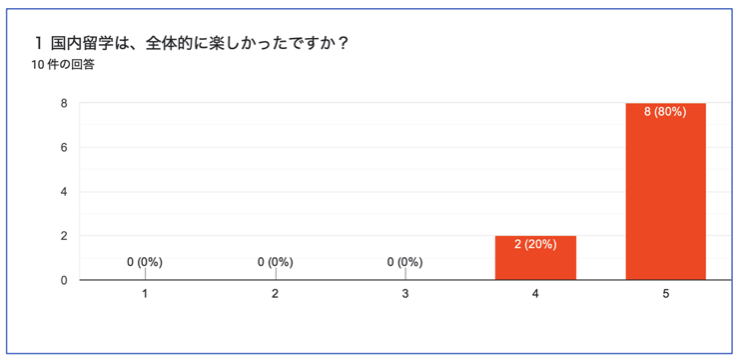741x361 pixels.
Task: Click y-axis value 8
Action: pyautogui.click(x=63, y=103)
